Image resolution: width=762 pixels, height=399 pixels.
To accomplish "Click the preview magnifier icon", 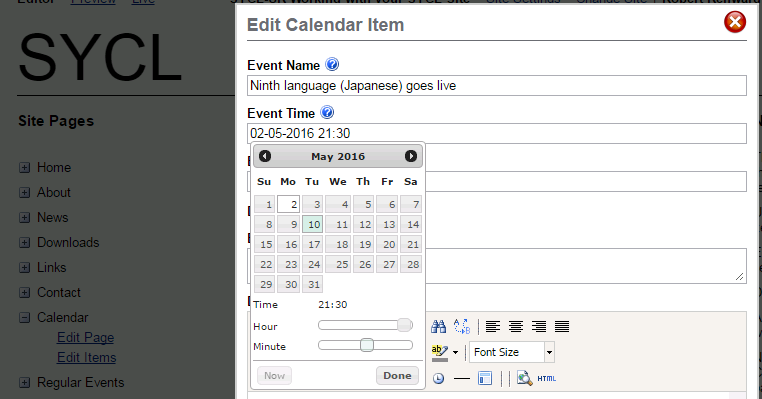I will (x=524, y=378).
